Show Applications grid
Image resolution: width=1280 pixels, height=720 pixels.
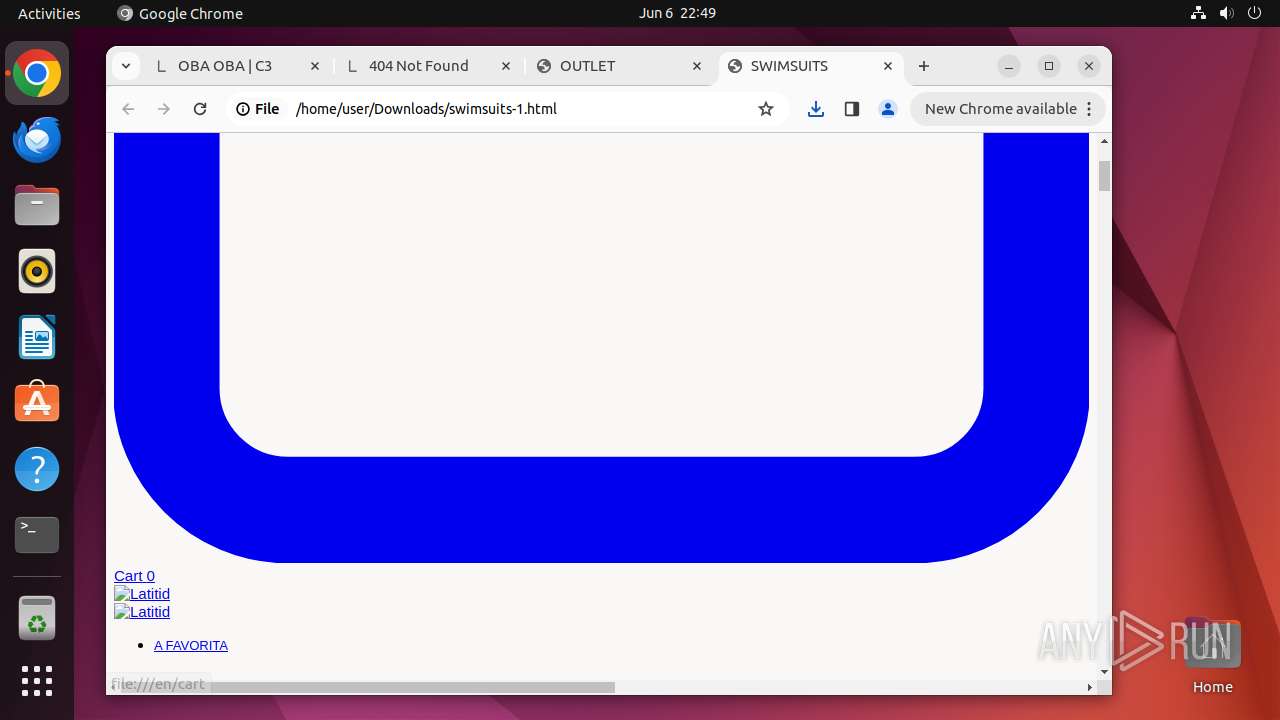37,681
